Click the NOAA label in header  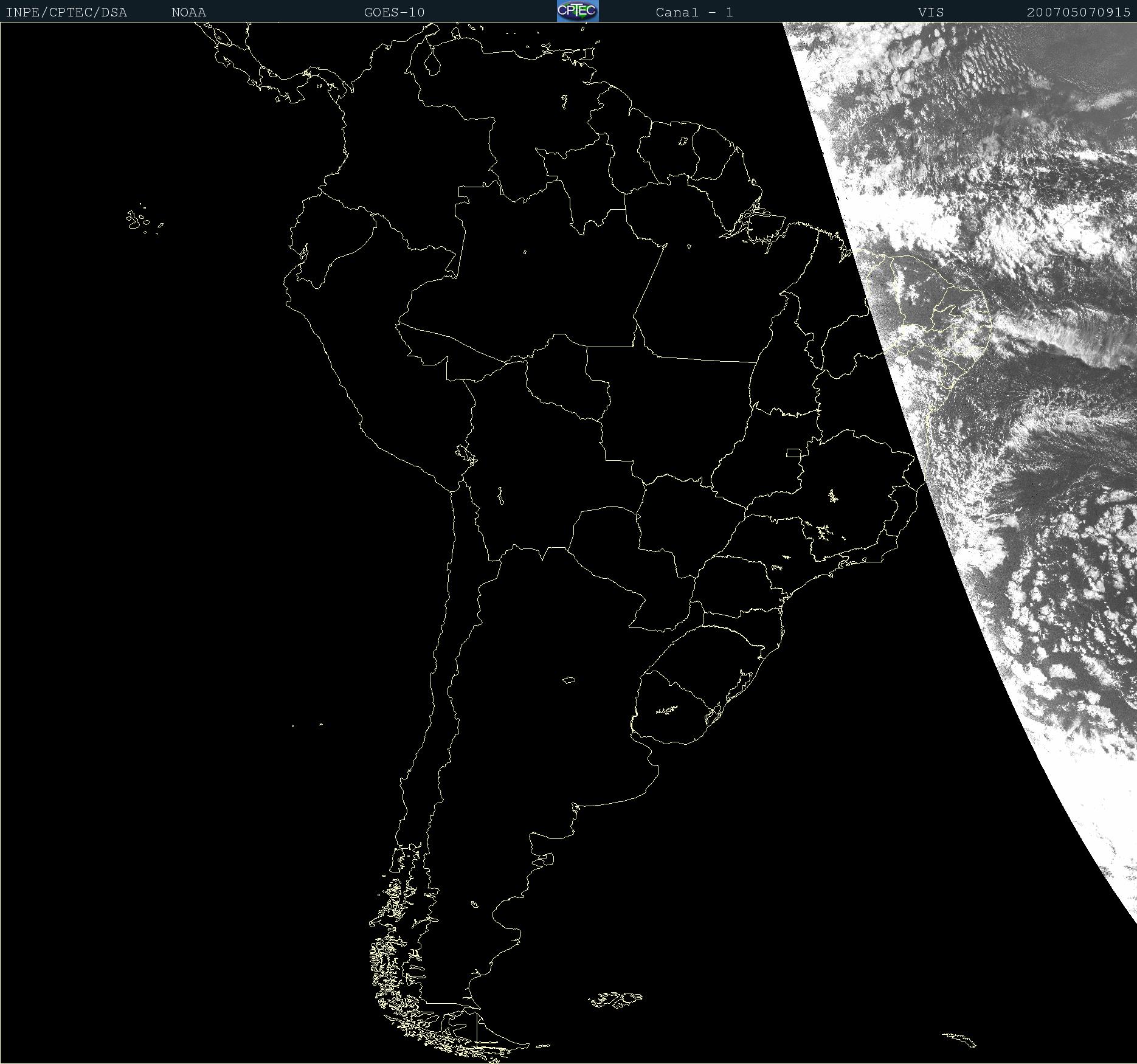(188, 12)
